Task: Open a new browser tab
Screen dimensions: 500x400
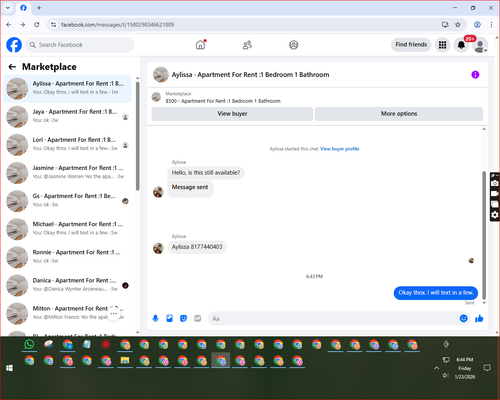Action: pos(39,8)
